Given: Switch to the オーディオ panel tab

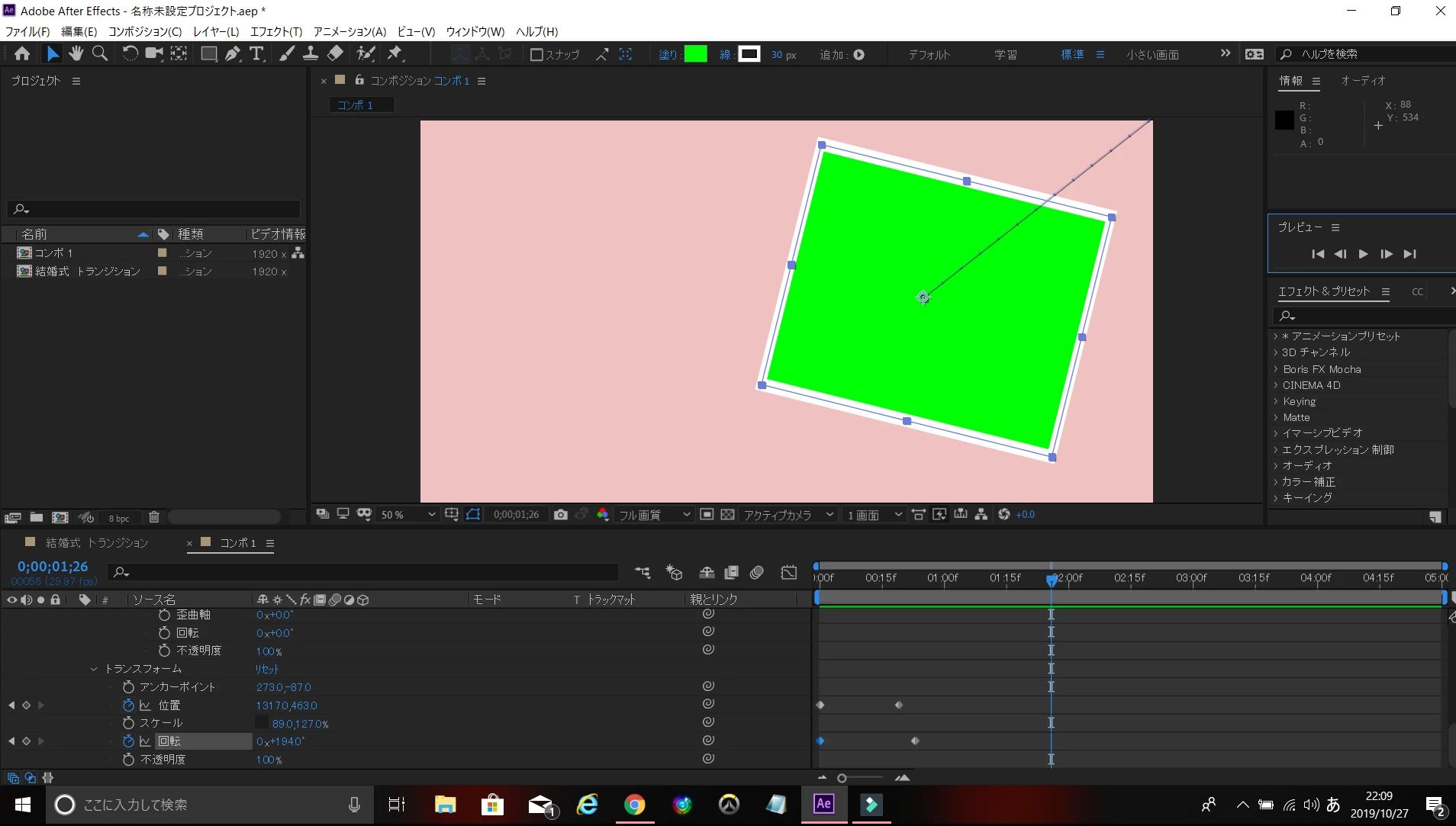Looking at the screenshot, I should 1363,80.
